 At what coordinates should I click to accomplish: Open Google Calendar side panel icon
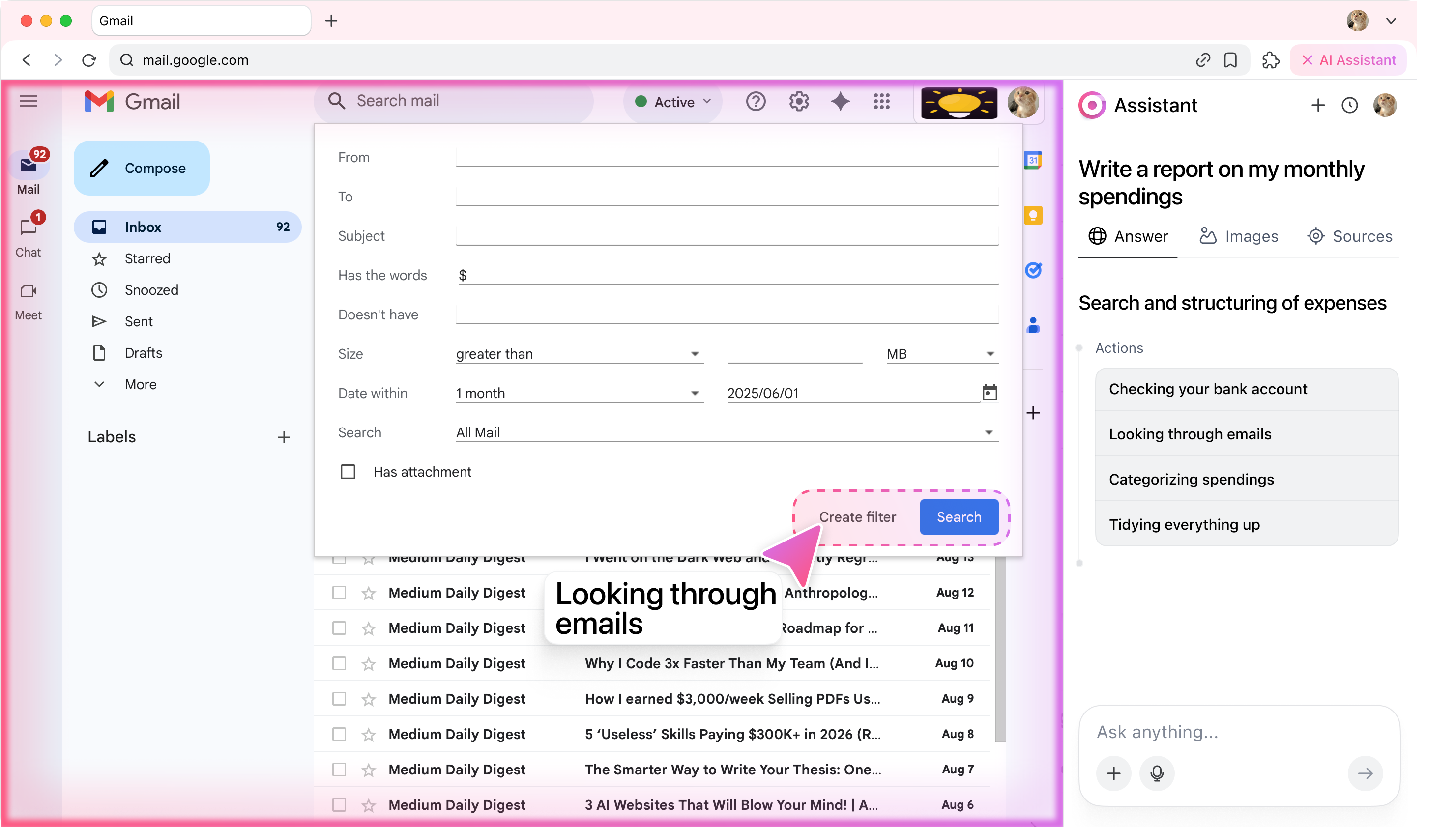click(x=1033, y=160)
